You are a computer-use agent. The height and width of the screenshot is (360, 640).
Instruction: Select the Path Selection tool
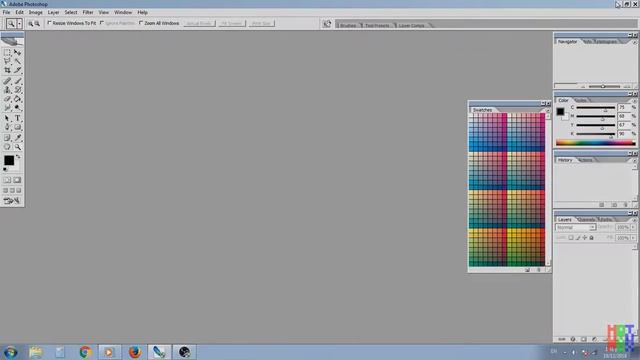[x=7, y=118]
